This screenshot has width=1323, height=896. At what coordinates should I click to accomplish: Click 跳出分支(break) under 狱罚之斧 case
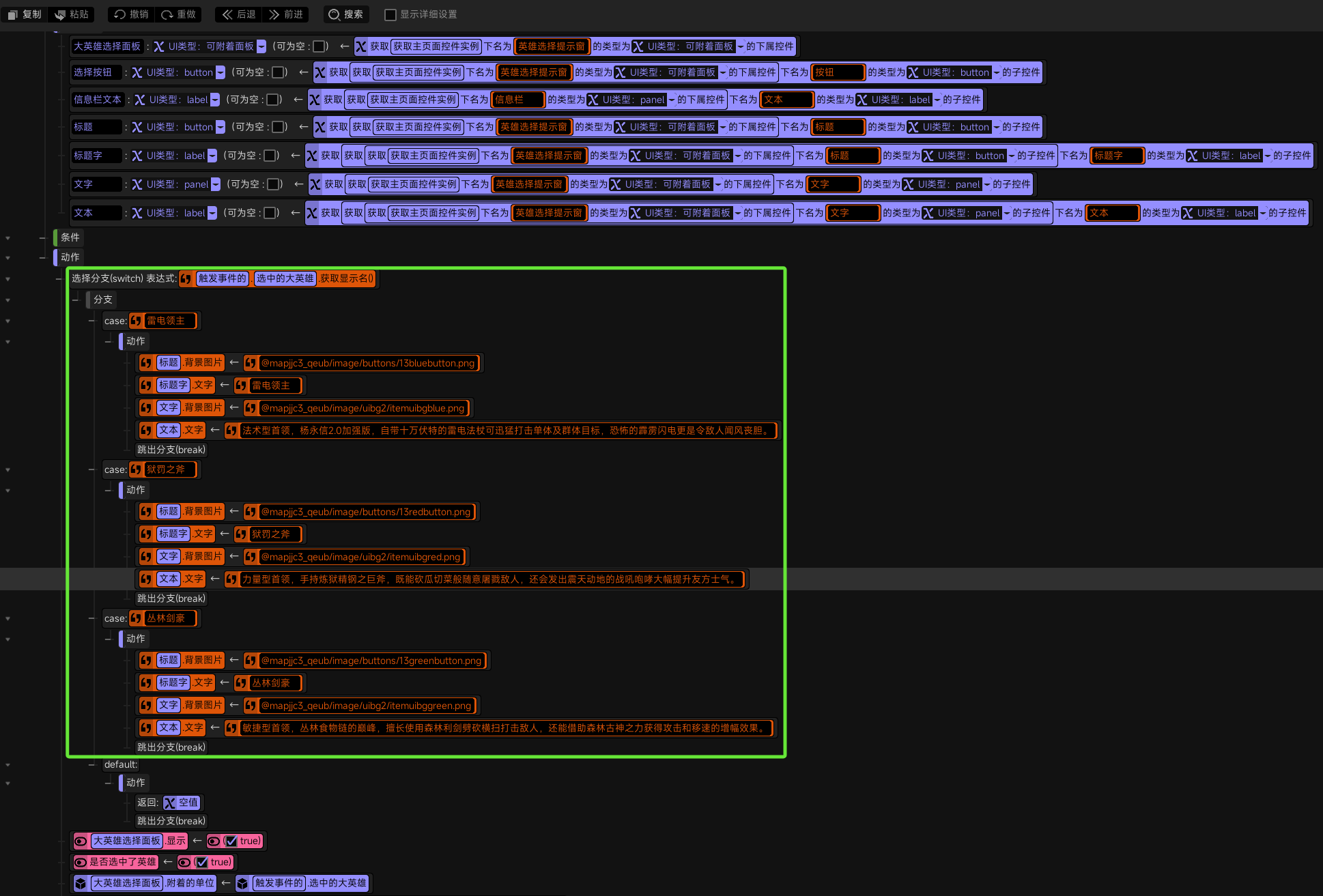[171, 598]
